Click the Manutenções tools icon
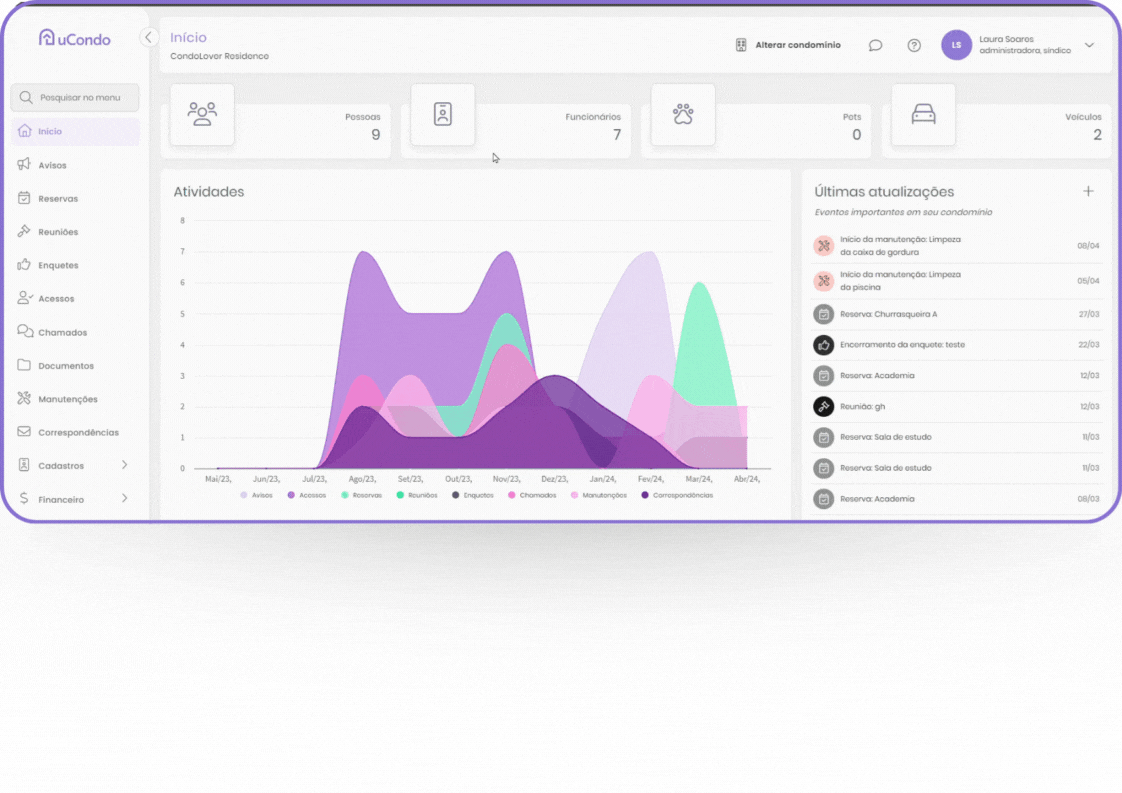This screenshot has width=1122, height=793. (24, 398)
